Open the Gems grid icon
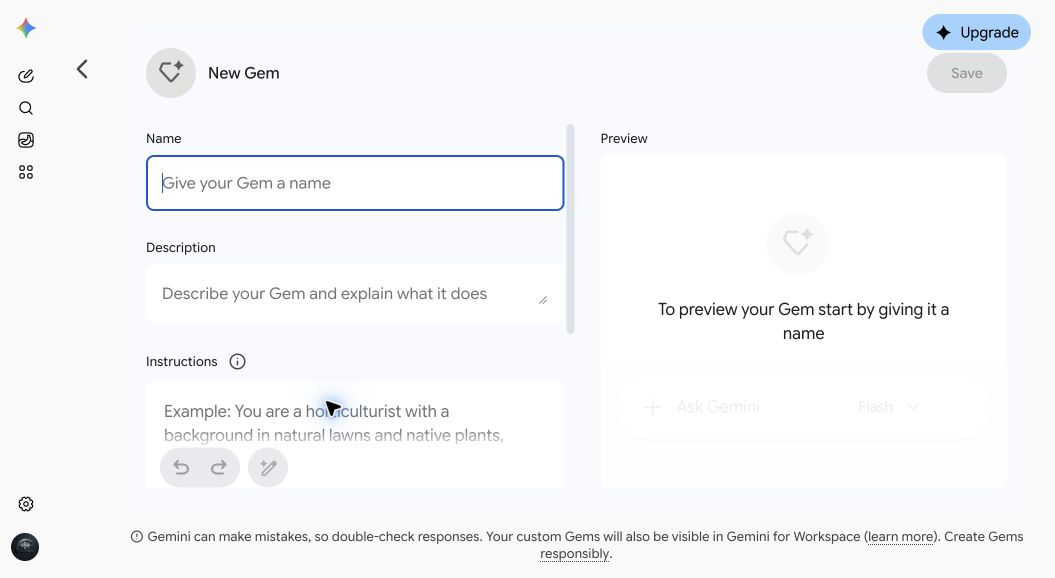 pyautogui.click(x=26, y=172)
